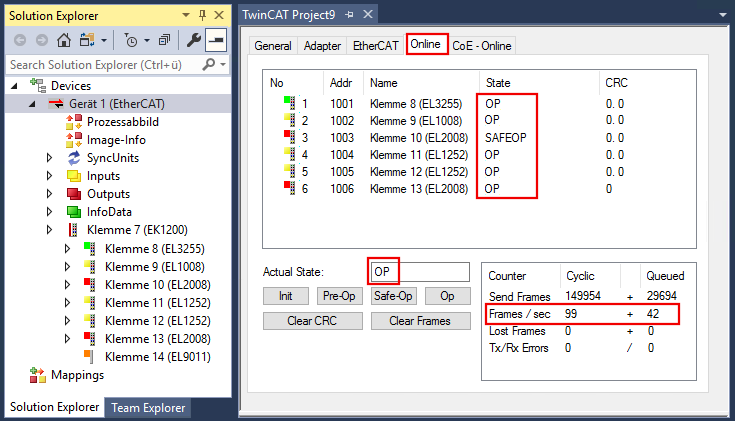Click the State column header
Viewport: 736px width, 422px height.
tap(498, 83)
